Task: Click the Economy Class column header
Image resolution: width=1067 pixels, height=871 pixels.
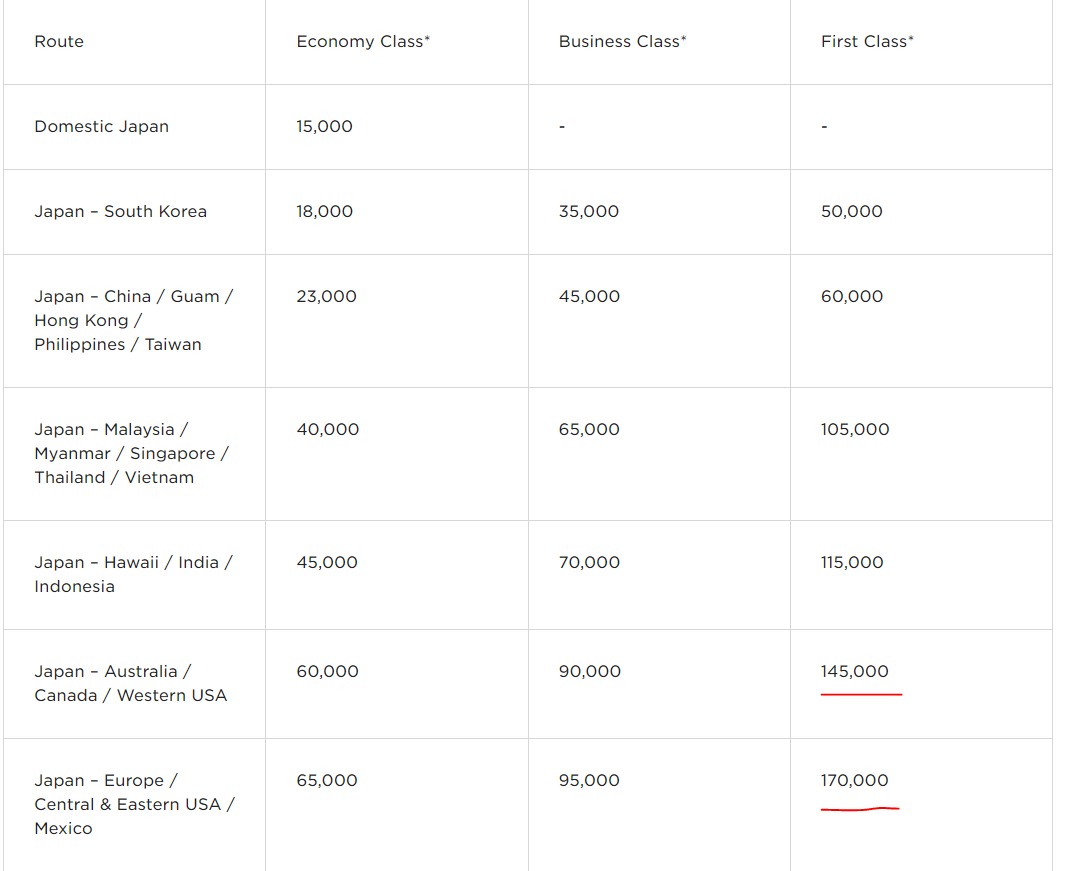Action: 363,42
